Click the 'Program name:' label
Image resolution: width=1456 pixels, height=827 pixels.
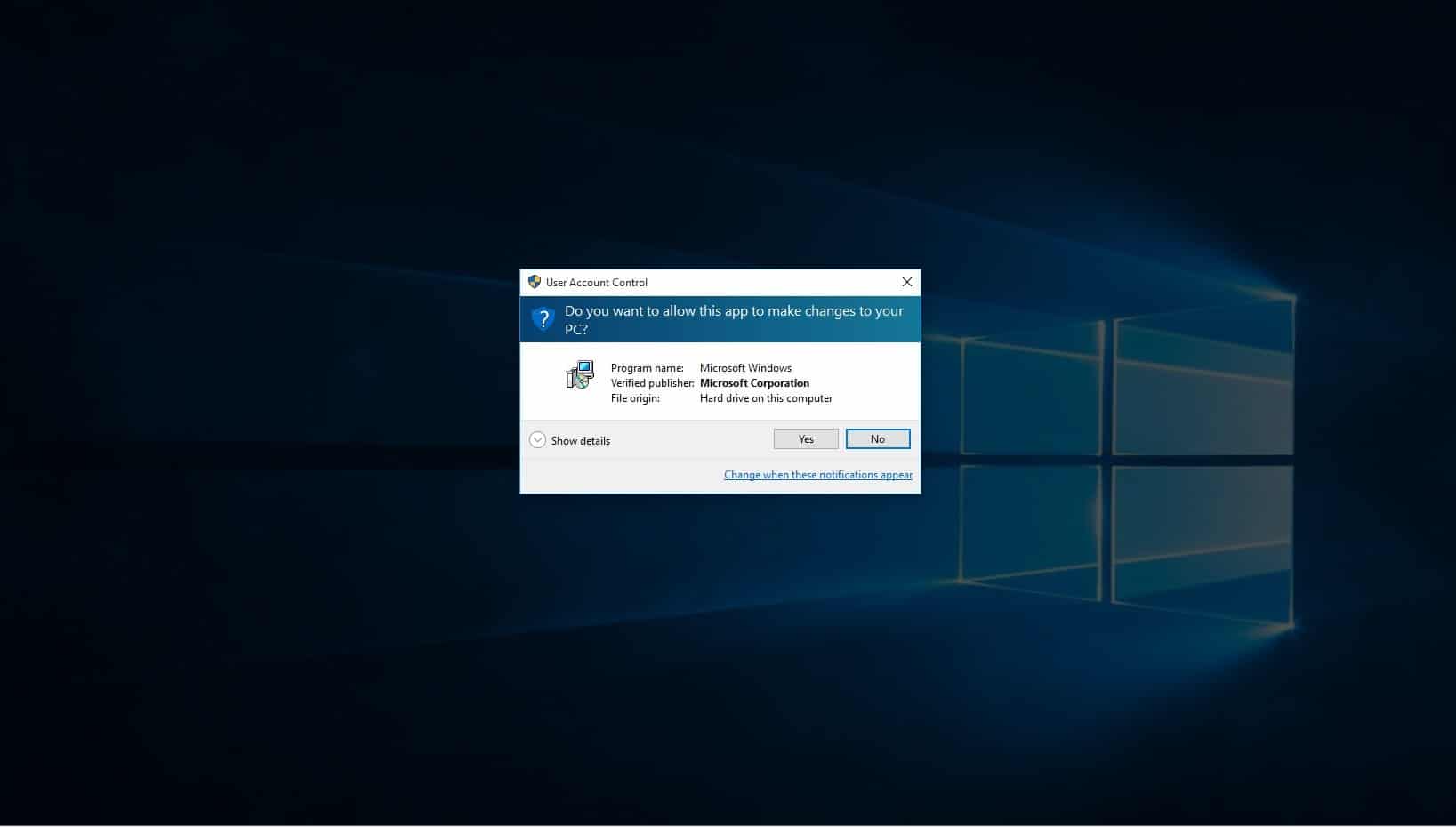(647, 368)
